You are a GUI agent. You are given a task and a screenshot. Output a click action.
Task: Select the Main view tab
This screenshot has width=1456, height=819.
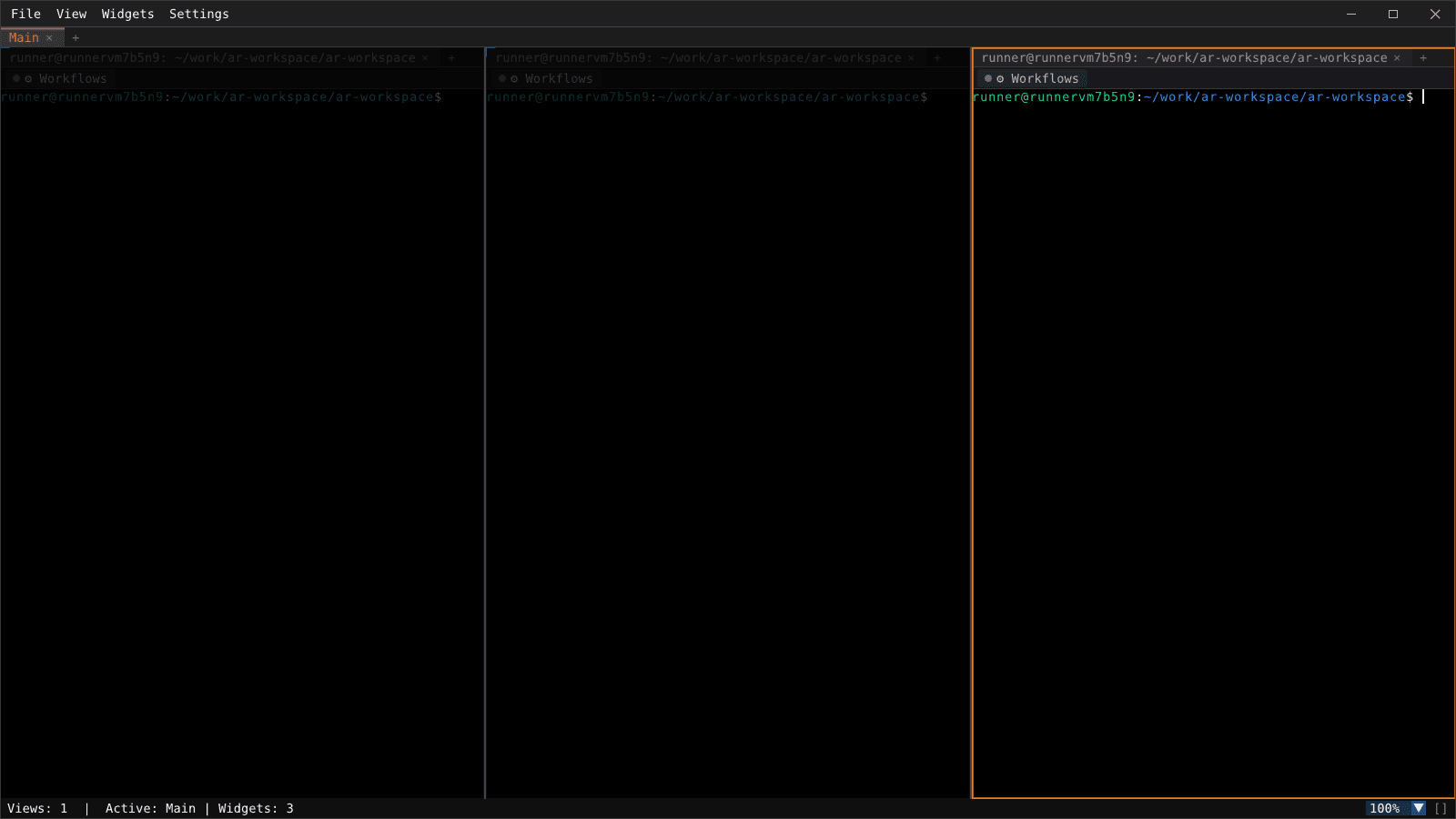24,37
